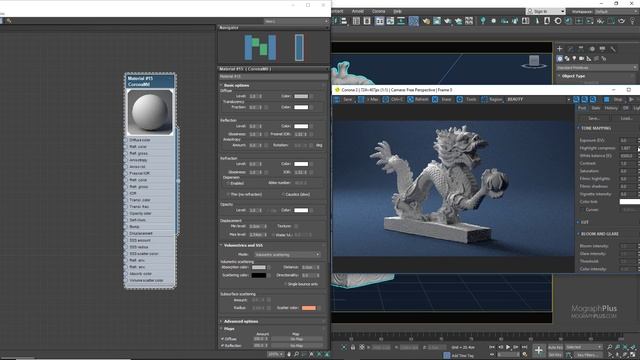Enable Curves checkbox in Tone Mapping
This screenshot has width=640, height=360.
pos(581,210)
